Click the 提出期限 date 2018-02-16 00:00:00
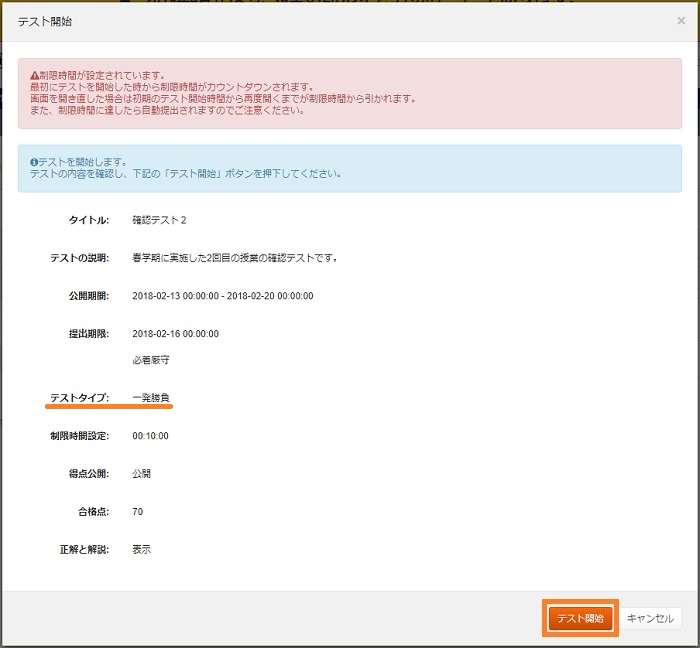The image size is (700, 648). pos(175,333)
